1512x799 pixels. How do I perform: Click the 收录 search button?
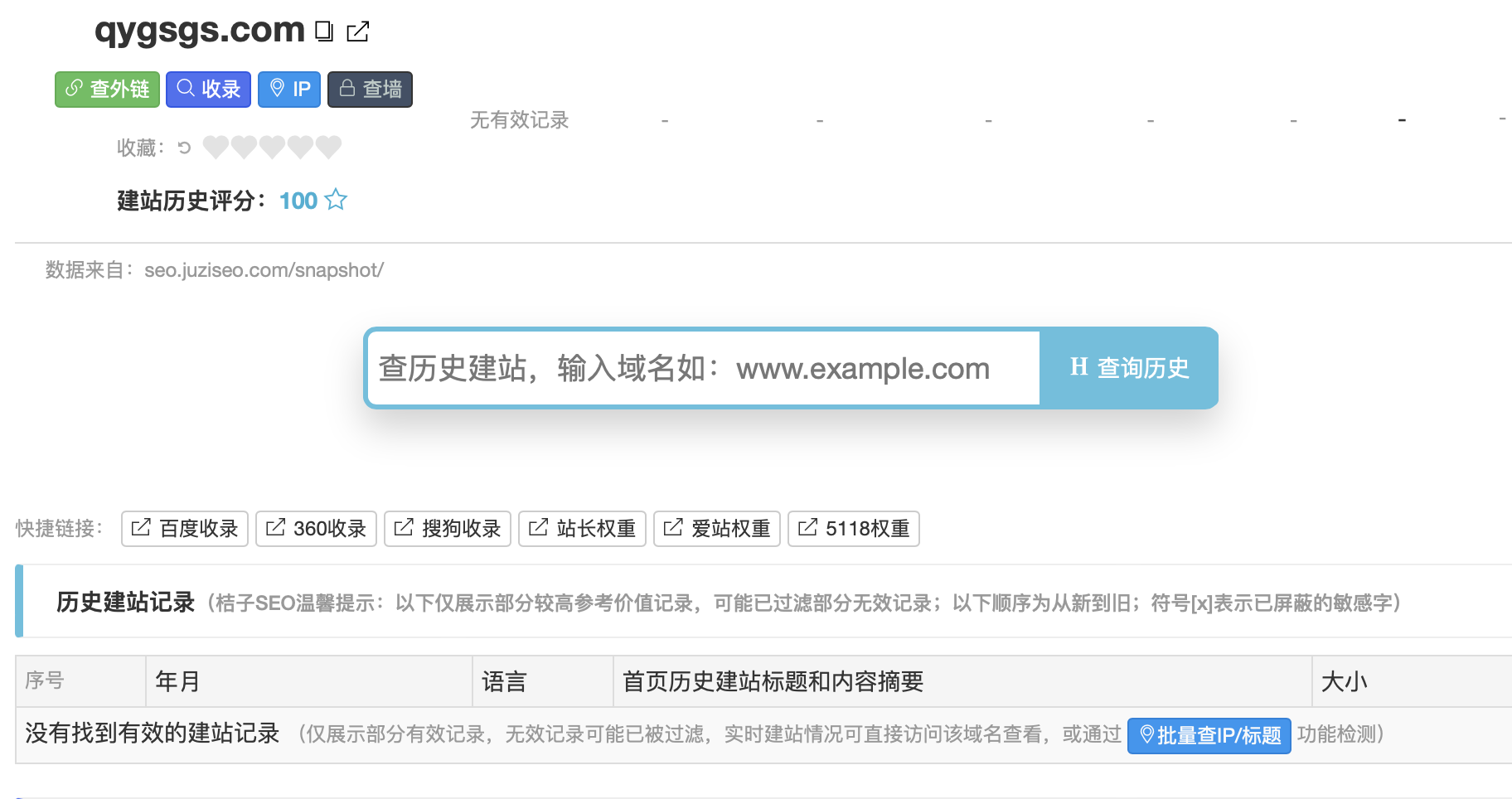point(208,89)
